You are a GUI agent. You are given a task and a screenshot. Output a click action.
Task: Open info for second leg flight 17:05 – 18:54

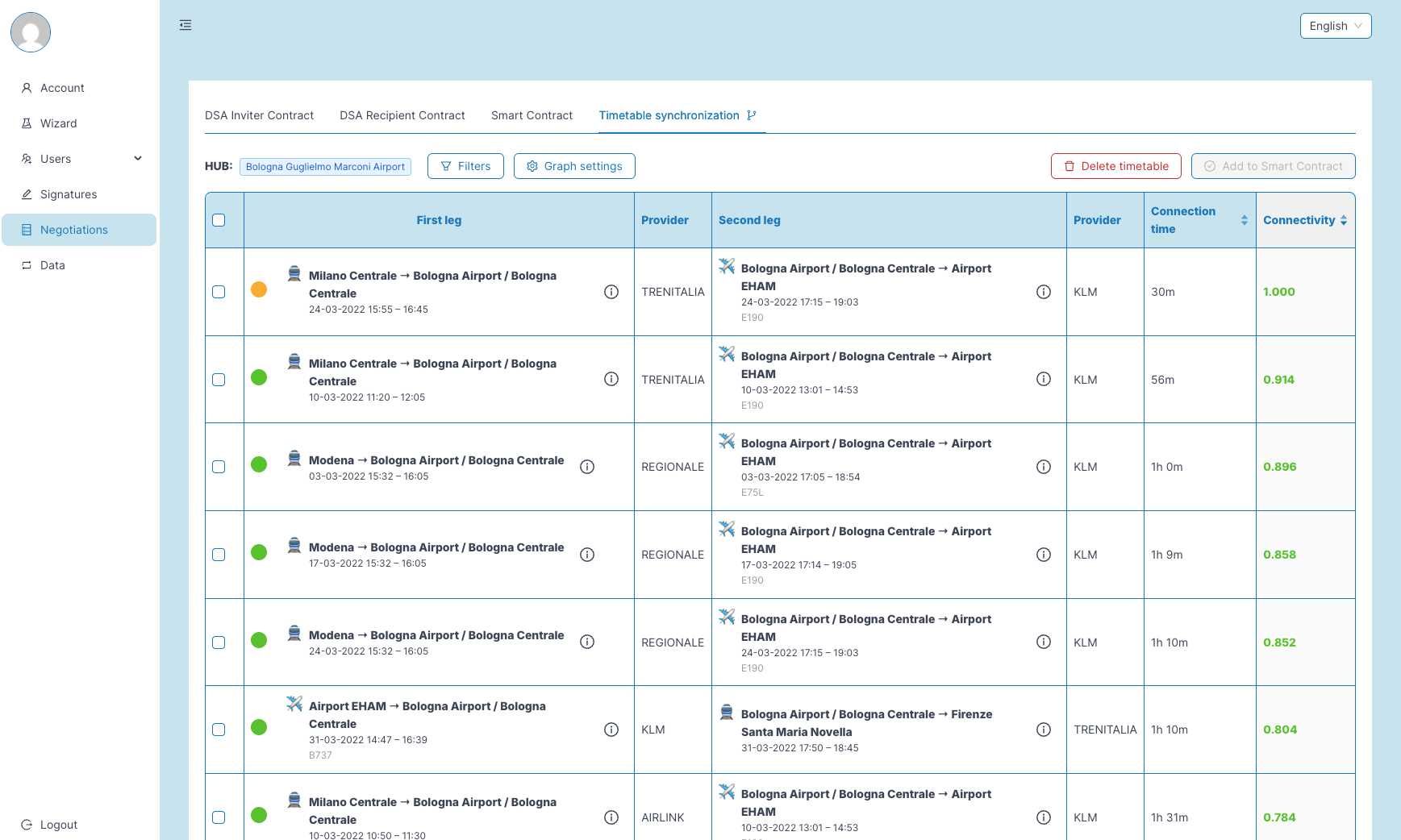(1043, 467)
